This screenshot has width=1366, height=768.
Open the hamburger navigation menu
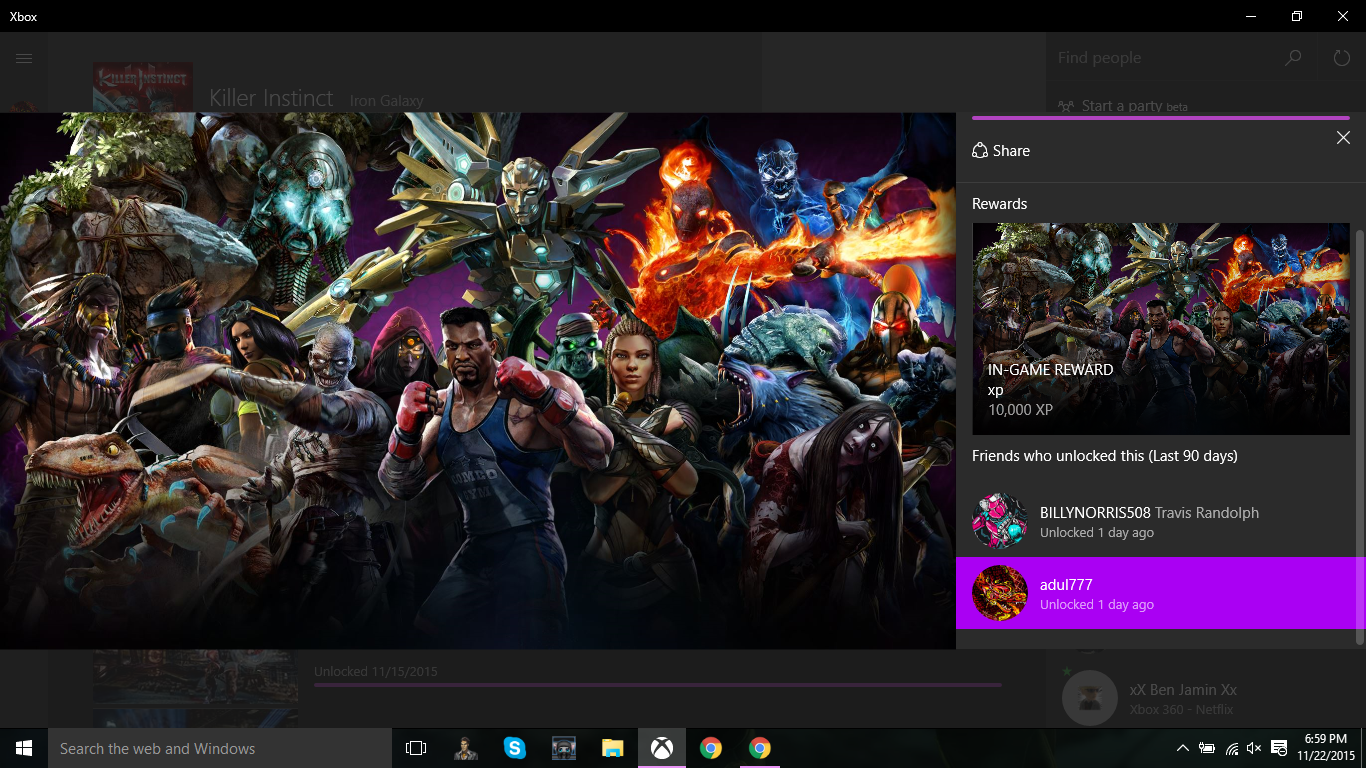[x=24, y=58]
